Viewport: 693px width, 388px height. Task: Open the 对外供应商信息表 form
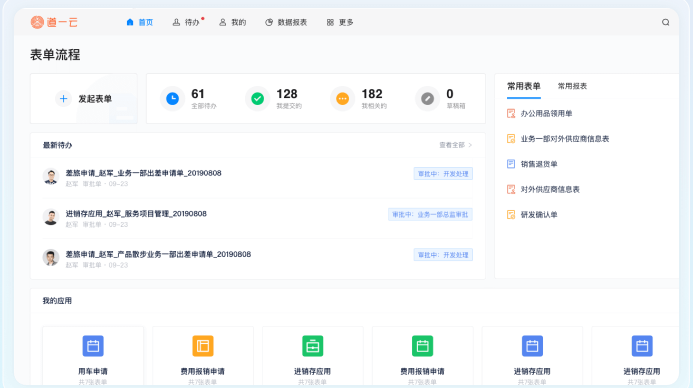coord(550,189)
